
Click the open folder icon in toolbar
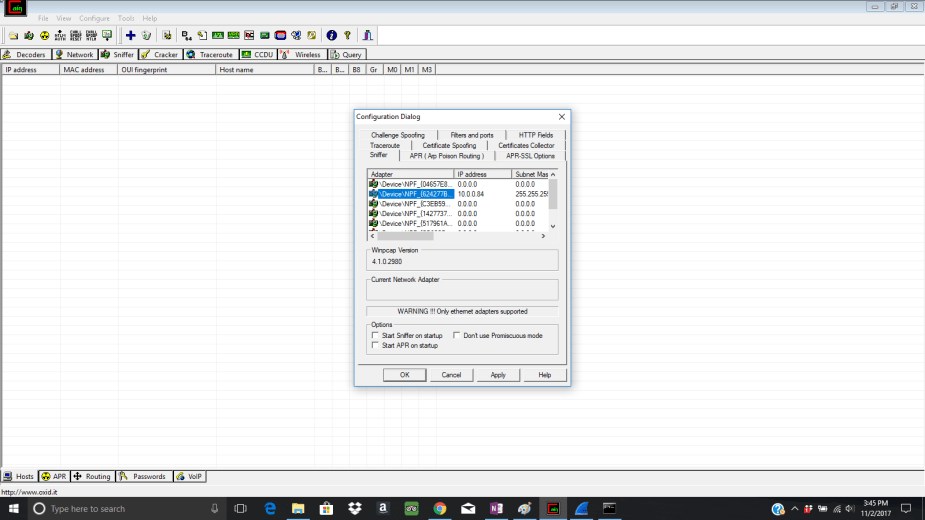pyautogui.click(x=13, y=35)
